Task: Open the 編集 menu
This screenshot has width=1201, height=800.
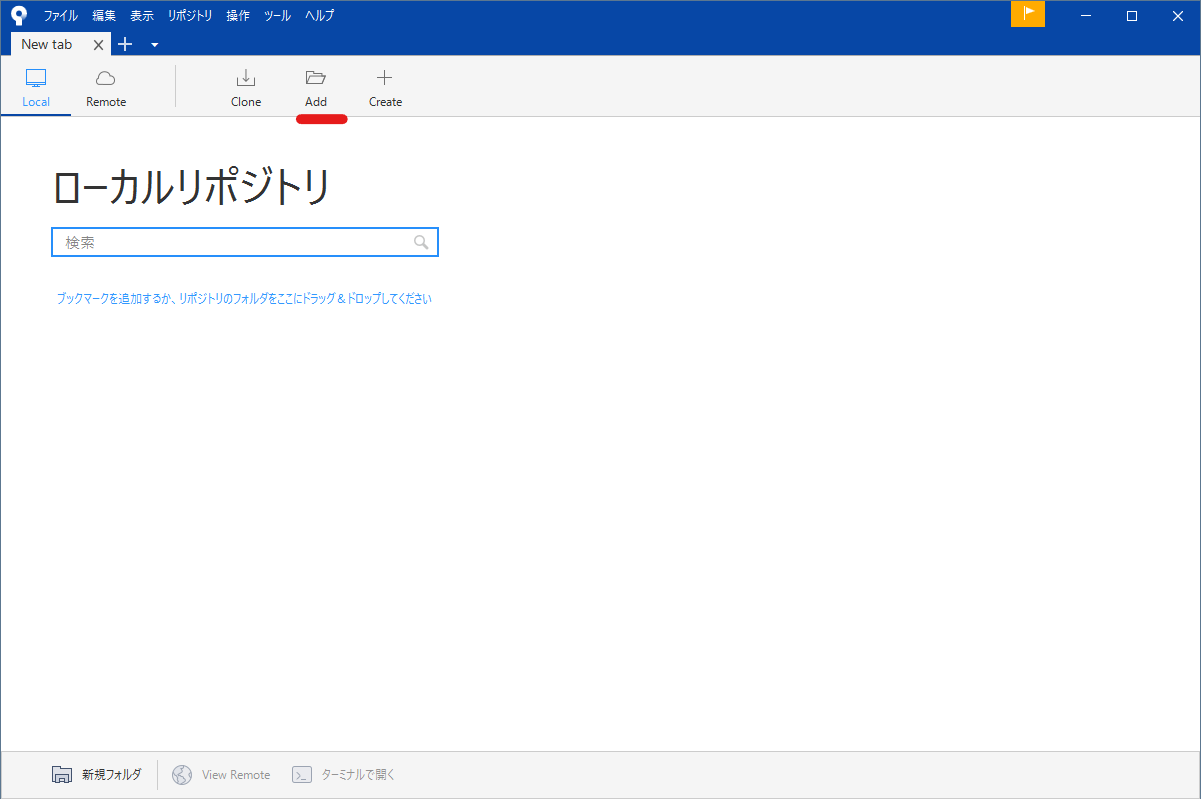Action: [x=104, y=15]
